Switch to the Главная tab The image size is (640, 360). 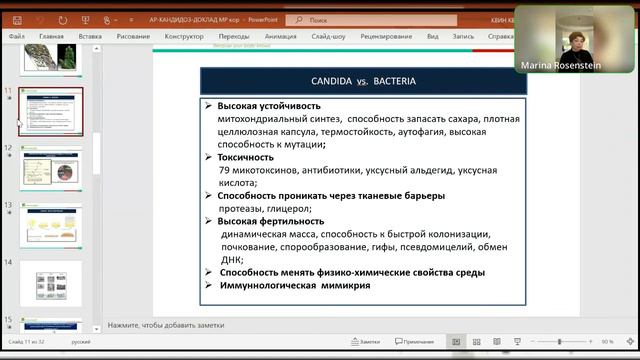point(51,36)
